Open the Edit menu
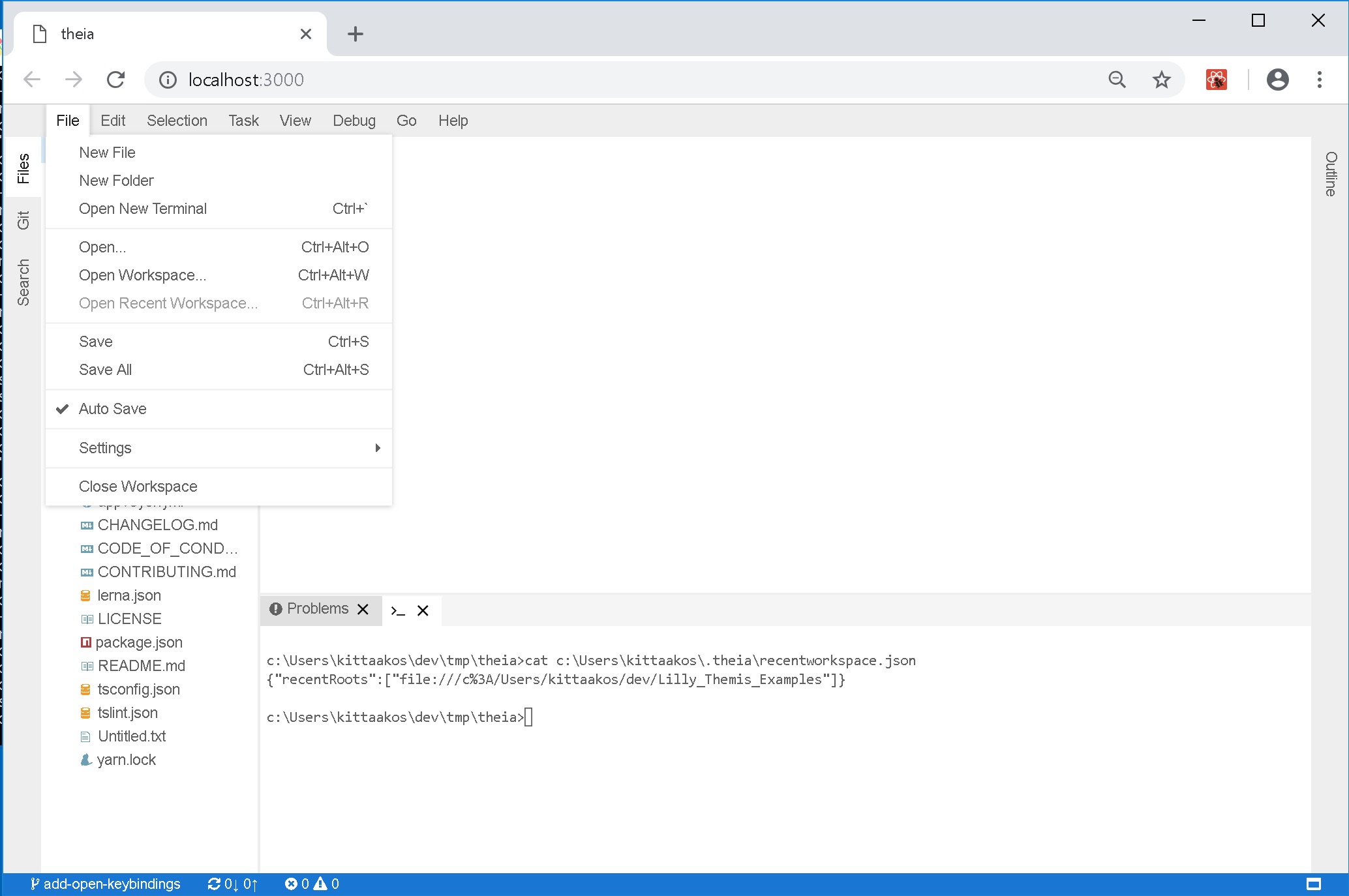This screenshot has height=896, width=1349. pyautogui.click(x=112, y=120)
